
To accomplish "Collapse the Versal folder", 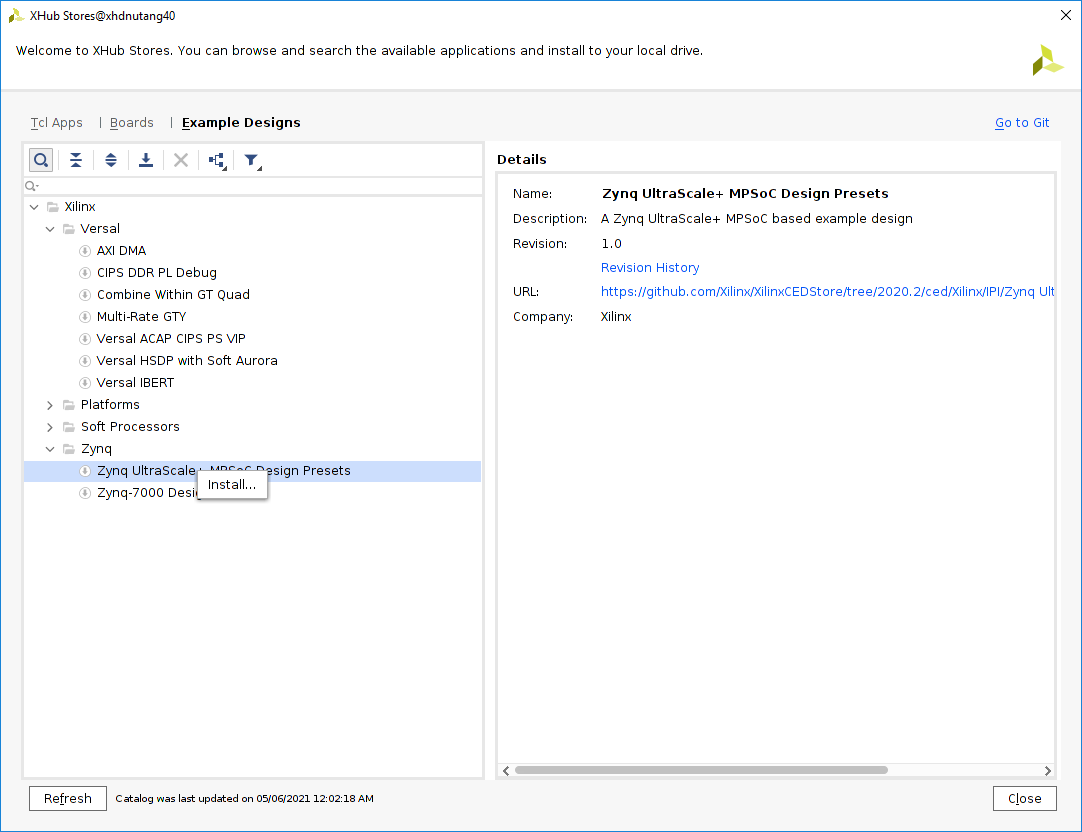I will click(51, 229).
